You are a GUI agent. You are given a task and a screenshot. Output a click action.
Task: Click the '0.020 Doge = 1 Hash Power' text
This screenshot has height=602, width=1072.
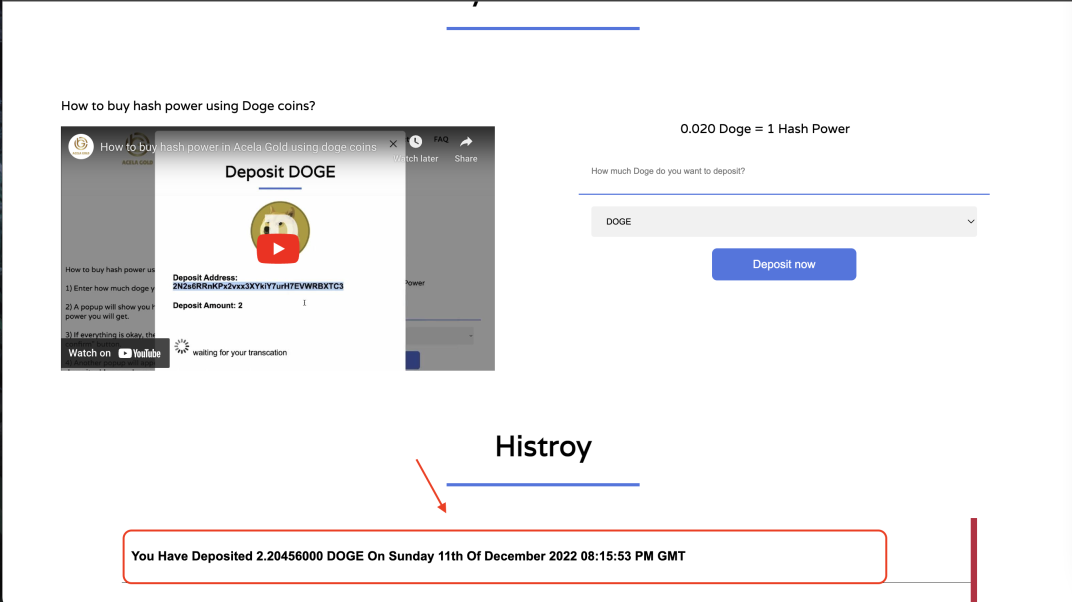tap(764, 129)
